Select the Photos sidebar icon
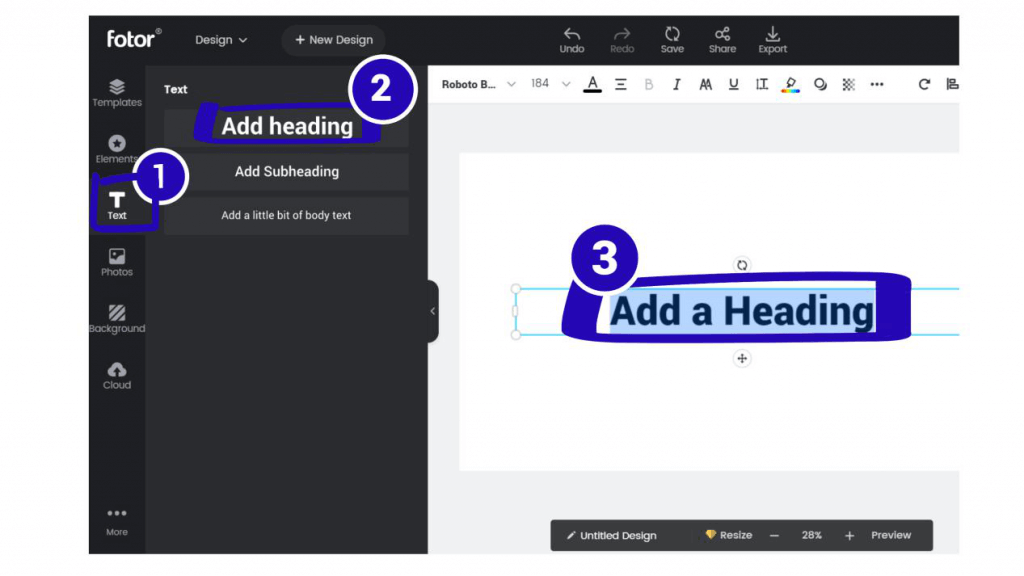The height and width of the screenshot is (576, 1024). click(117, 263)
